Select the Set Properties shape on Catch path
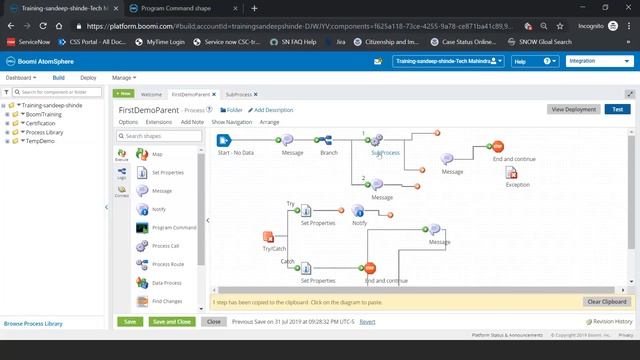The height and width of the screenshot is (360, 640). 306,268
